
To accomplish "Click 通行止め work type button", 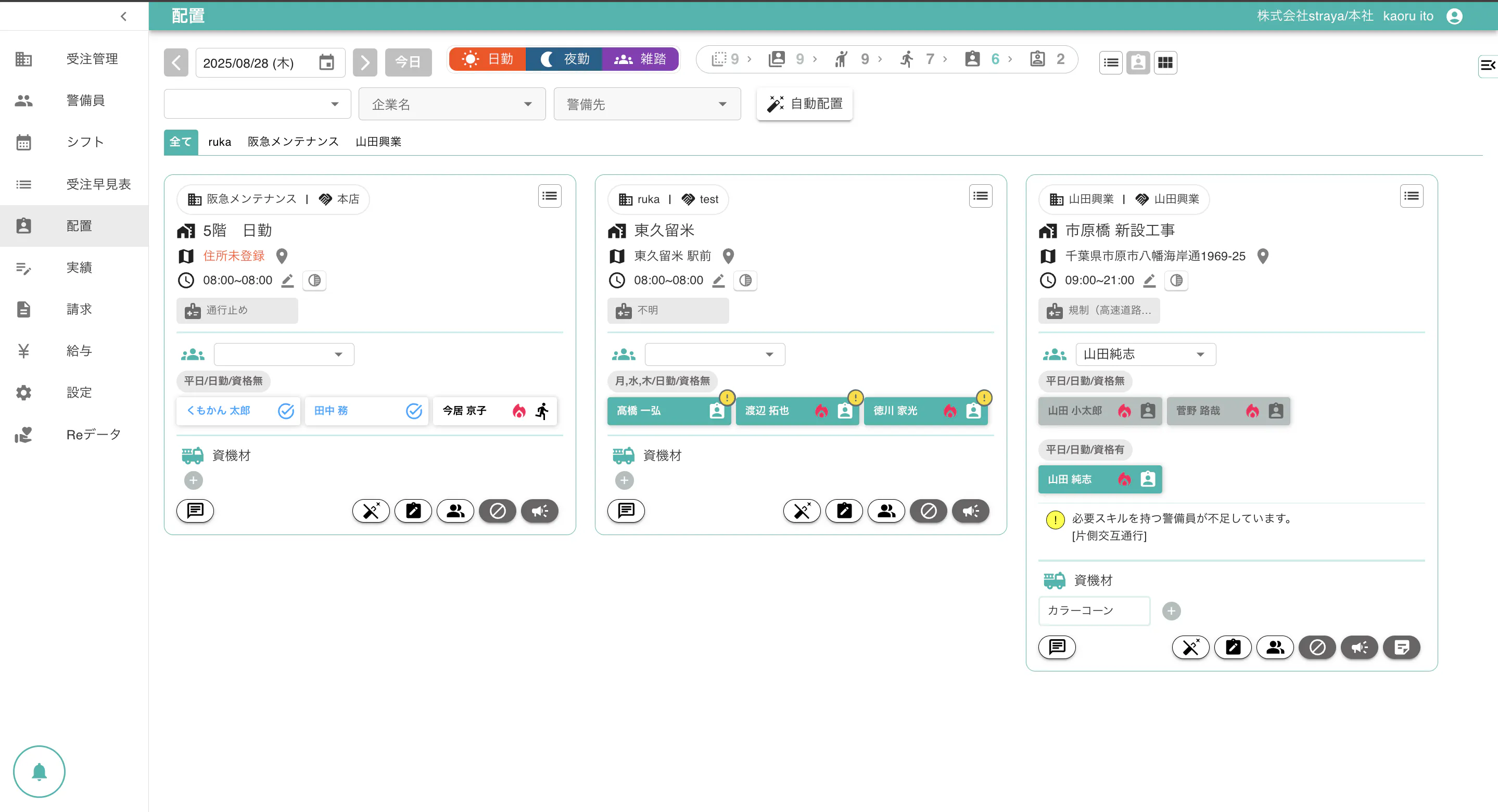I will pyautogui.click(x=237, y=311).
